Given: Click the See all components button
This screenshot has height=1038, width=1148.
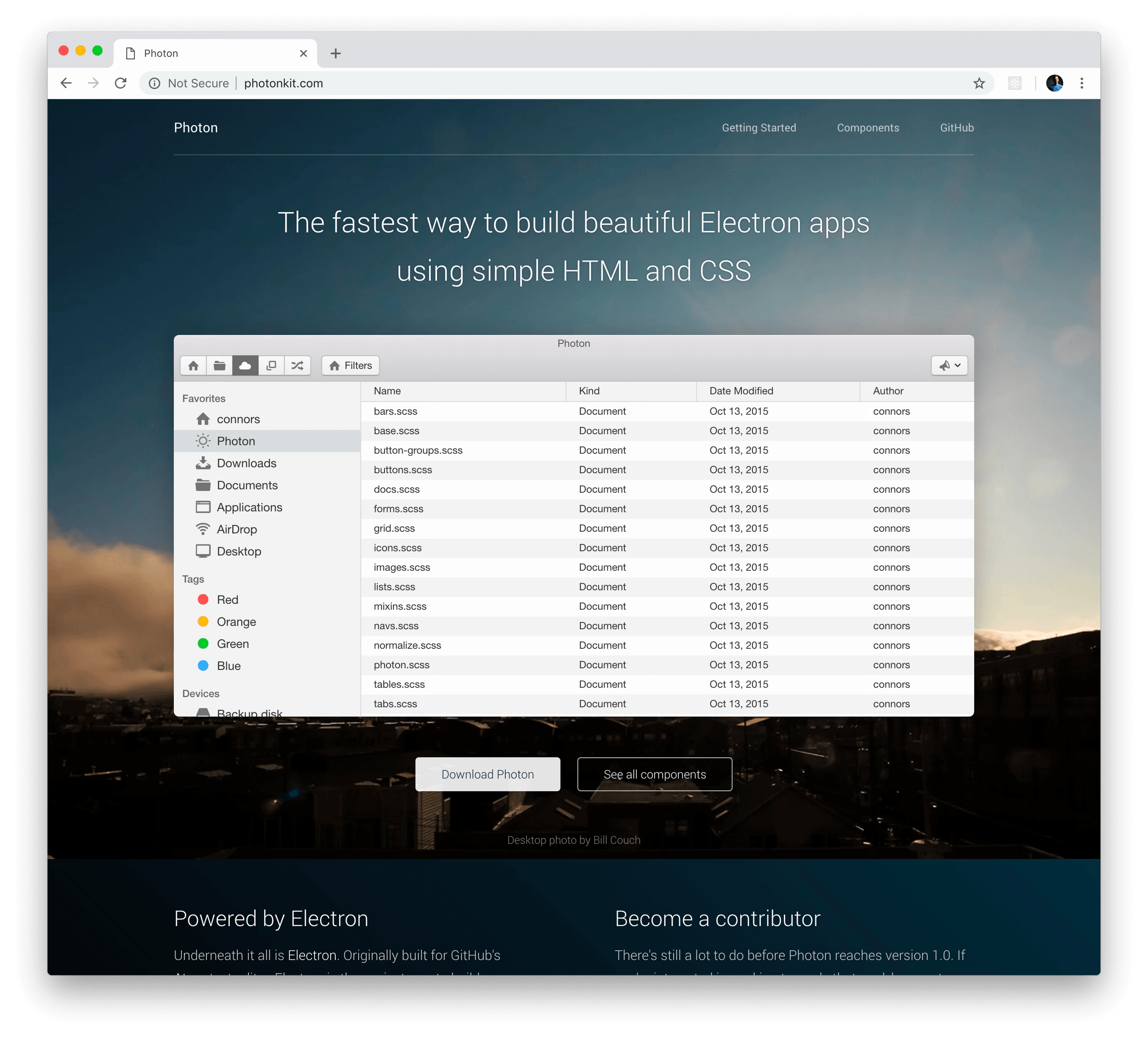Looking at the screenshot, I should (x=654, y=774).
